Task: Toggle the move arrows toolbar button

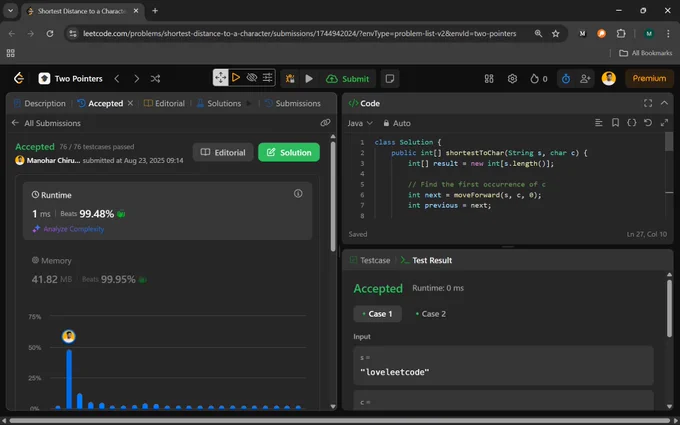Action: pyautogui.click(x=220, y=78)
